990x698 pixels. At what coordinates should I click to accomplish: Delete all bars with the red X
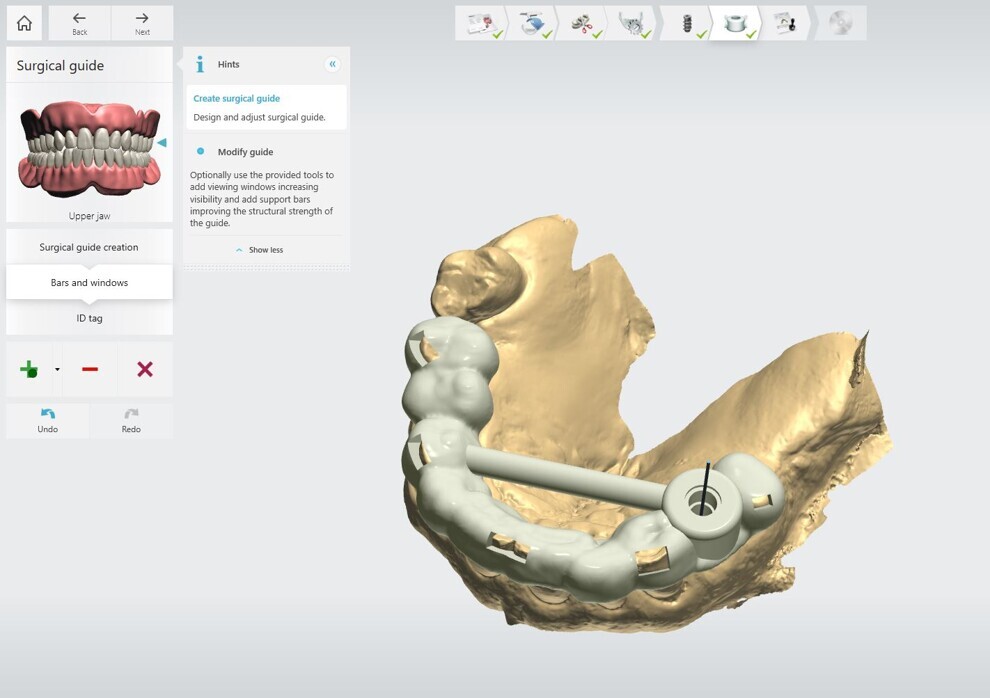pos(144,368)
